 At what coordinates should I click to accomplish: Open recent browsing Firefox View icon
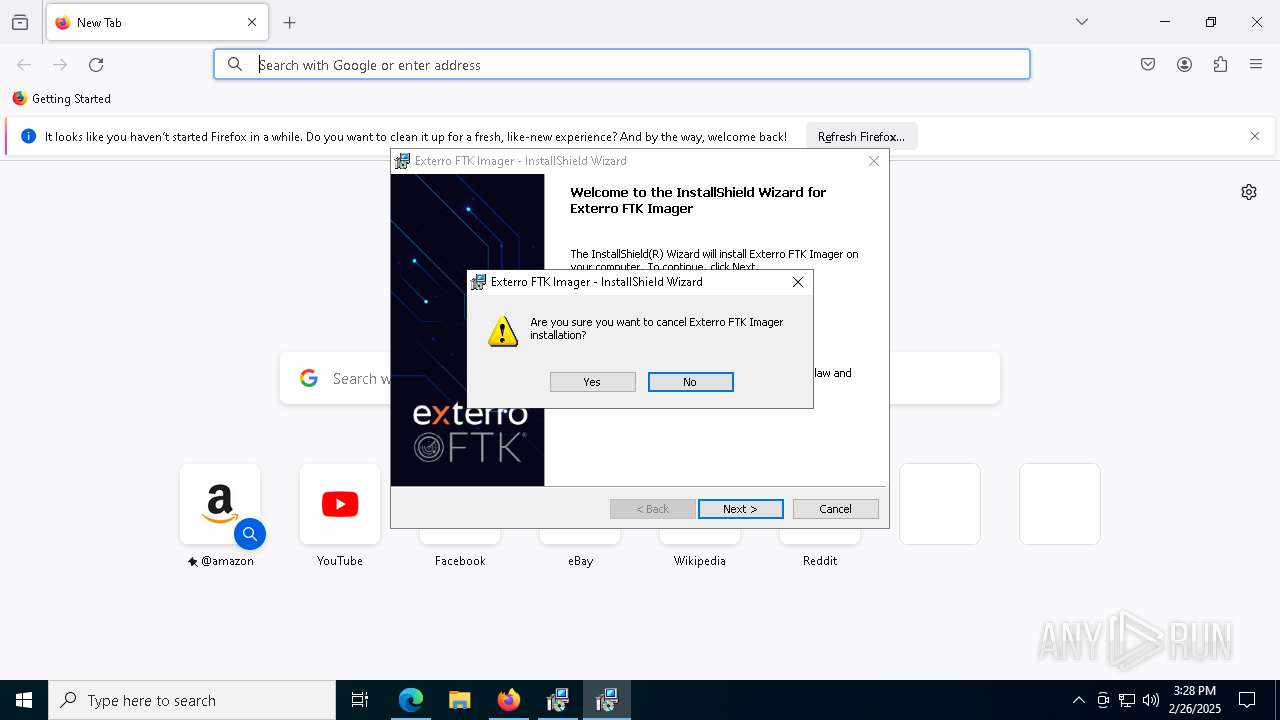tap(20, 23)
